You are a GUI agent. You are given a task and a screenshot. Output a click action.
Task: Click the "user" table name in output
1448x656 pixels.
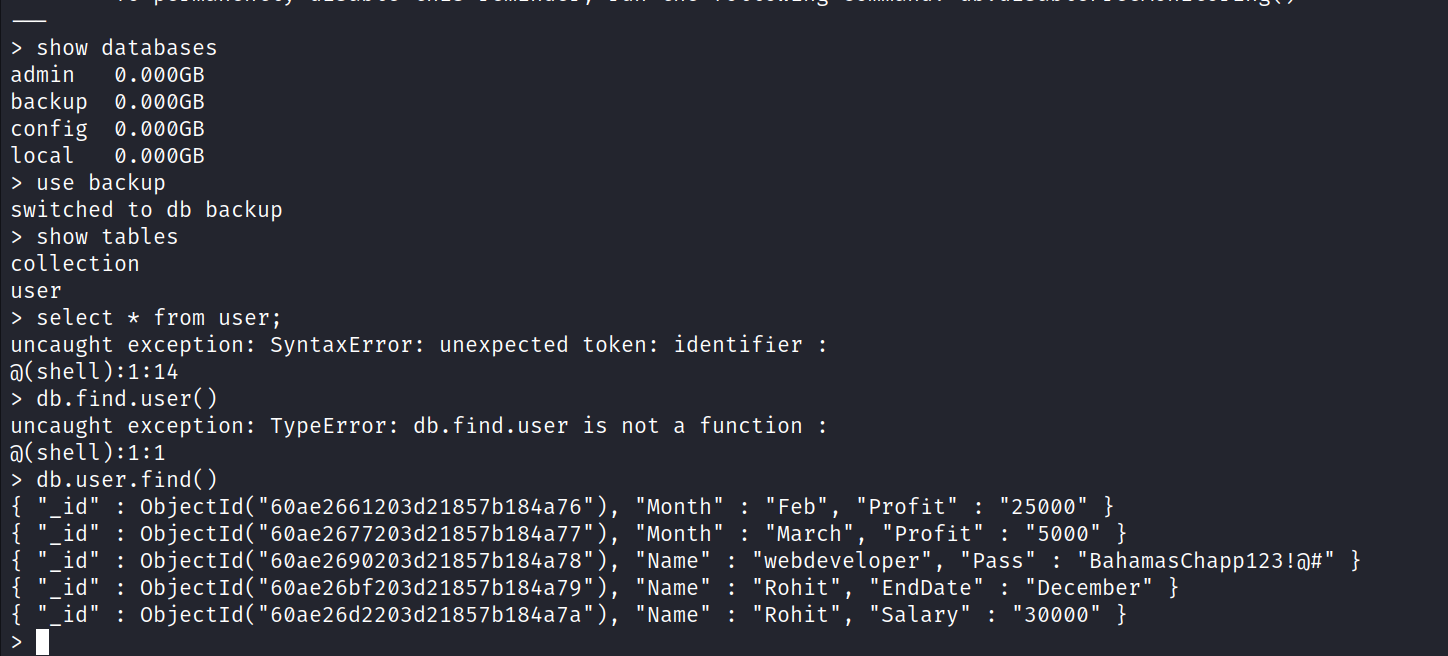pyautogui.click(x=36, y=291)
